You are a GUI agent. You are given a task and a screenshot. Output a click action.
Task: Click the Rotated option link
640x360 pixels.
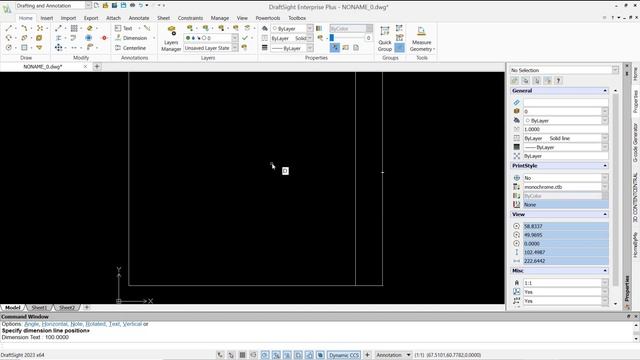(x=96, y=324)
